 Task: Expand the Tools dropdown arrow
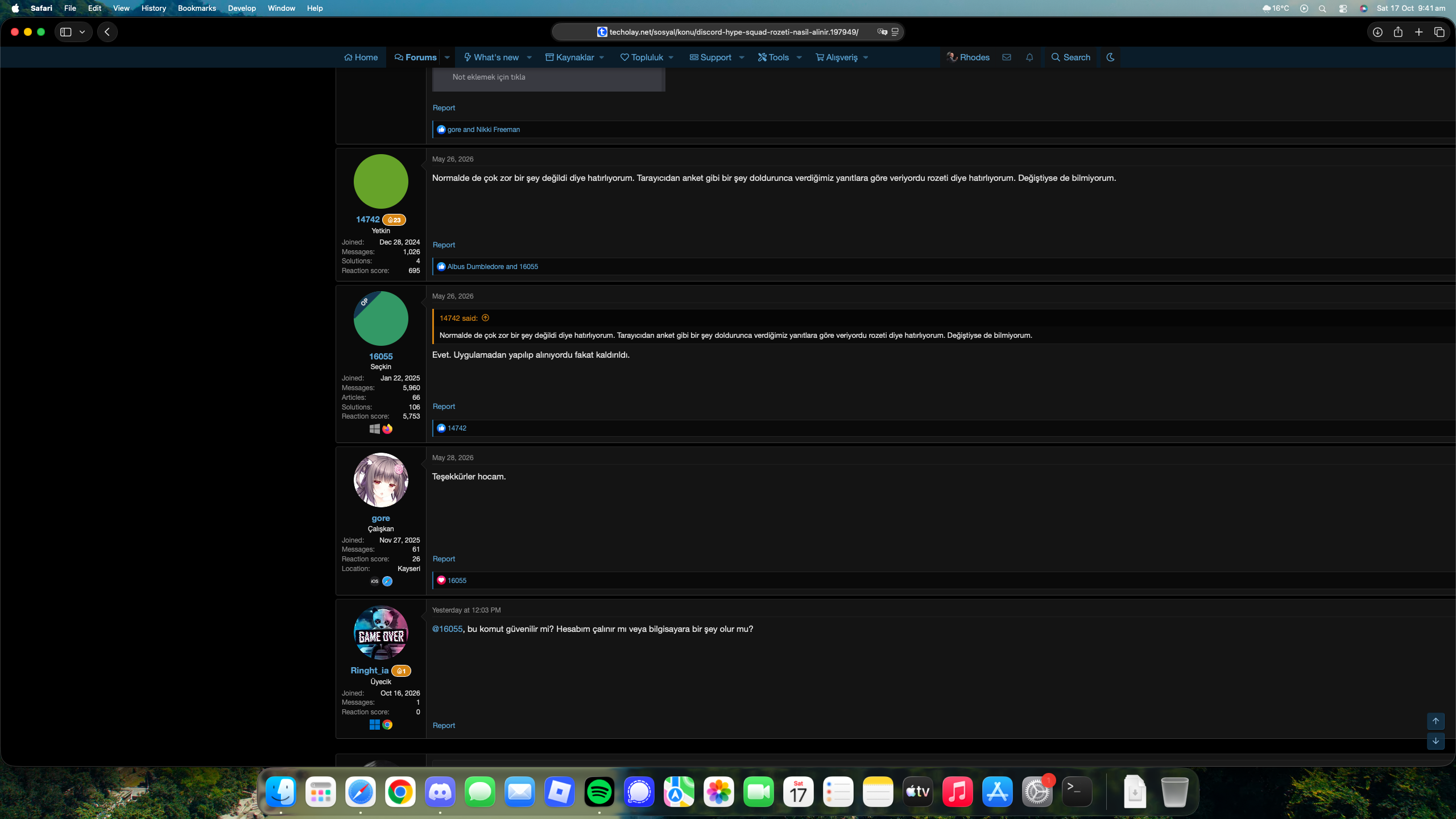pyautogui.click(x=799, y=57)
